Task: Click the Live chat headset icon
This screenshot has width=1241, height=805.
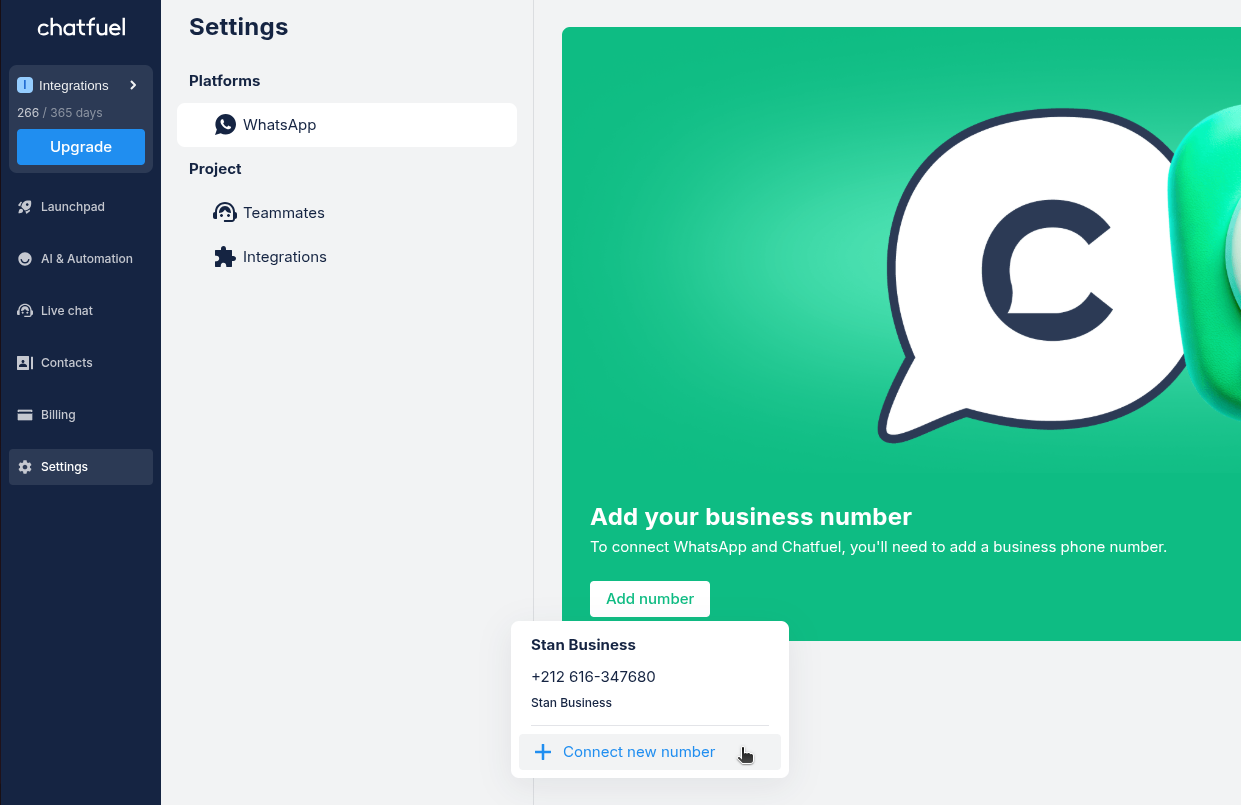Action: (25, 311)
